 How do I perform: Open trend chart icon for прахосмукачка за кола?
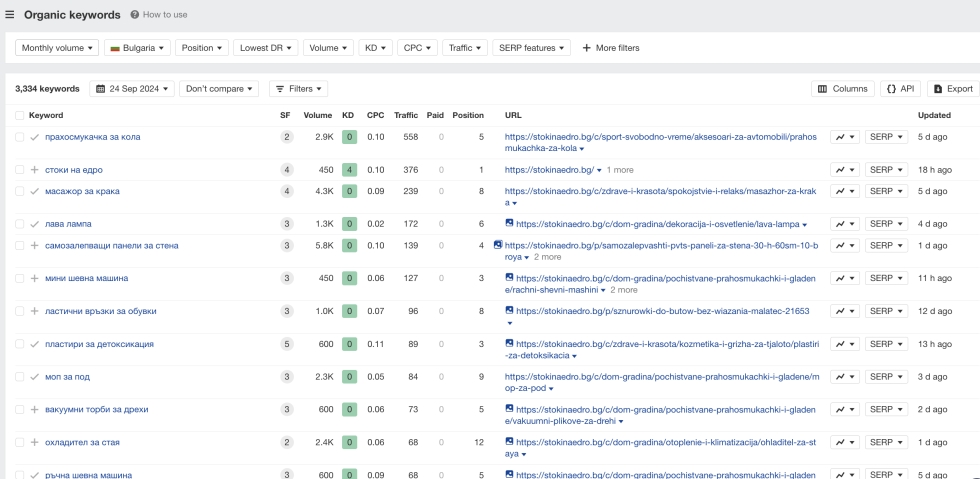pos(845,137)
